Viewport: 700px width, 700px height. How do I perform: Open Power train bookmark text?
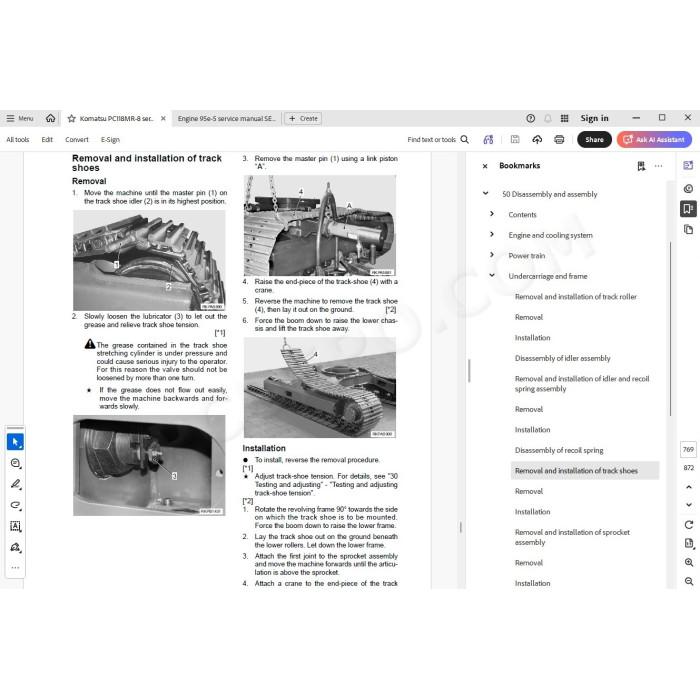tap(527, 256)
